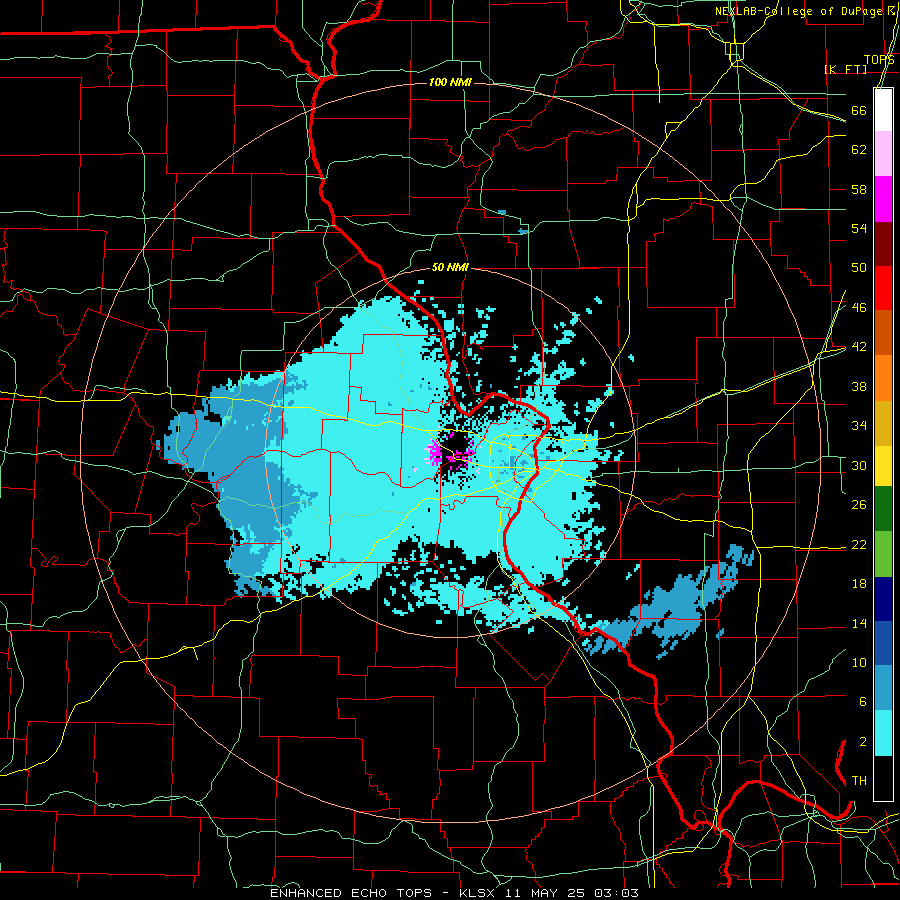The image size is (900, 900).
Task: Select the magenta legend swatch
Action: tap(883, 199)
